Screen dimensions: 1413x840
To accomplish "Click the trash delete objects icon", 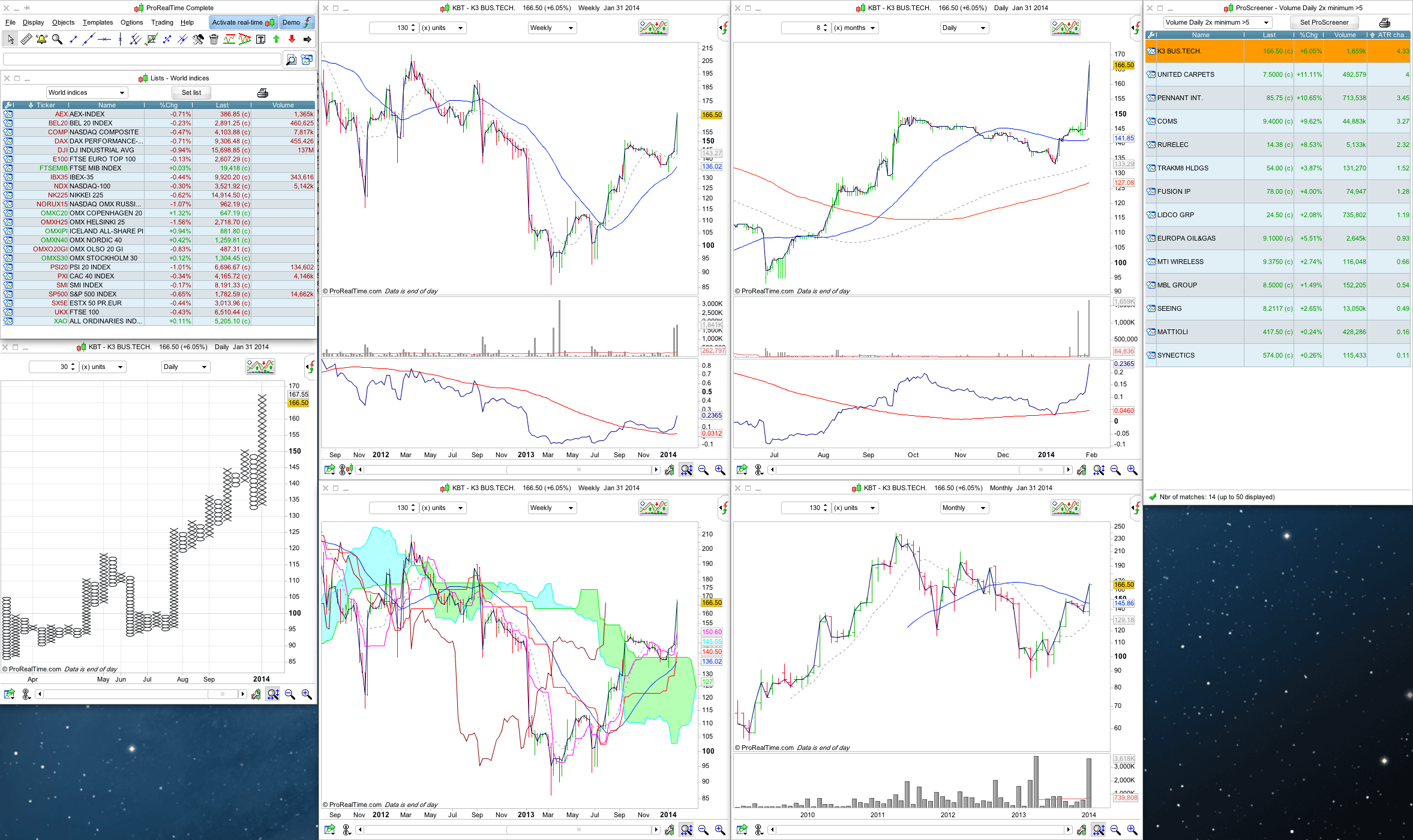I will (214, 40).
